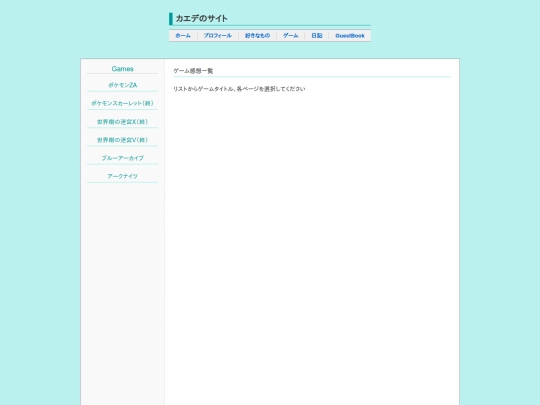
Task: Click the Games sidebar heading
Action: click(122, 69)
